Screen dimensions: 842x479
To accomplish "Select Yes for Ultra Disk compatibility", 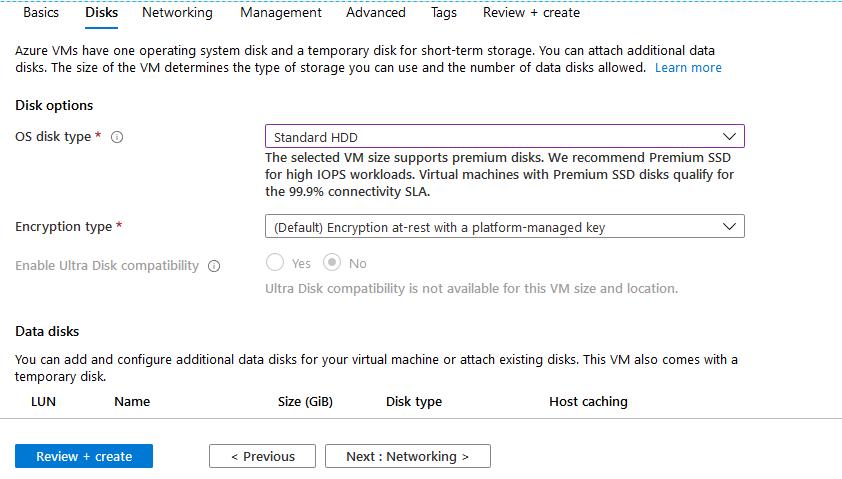I will coord(275,263).
